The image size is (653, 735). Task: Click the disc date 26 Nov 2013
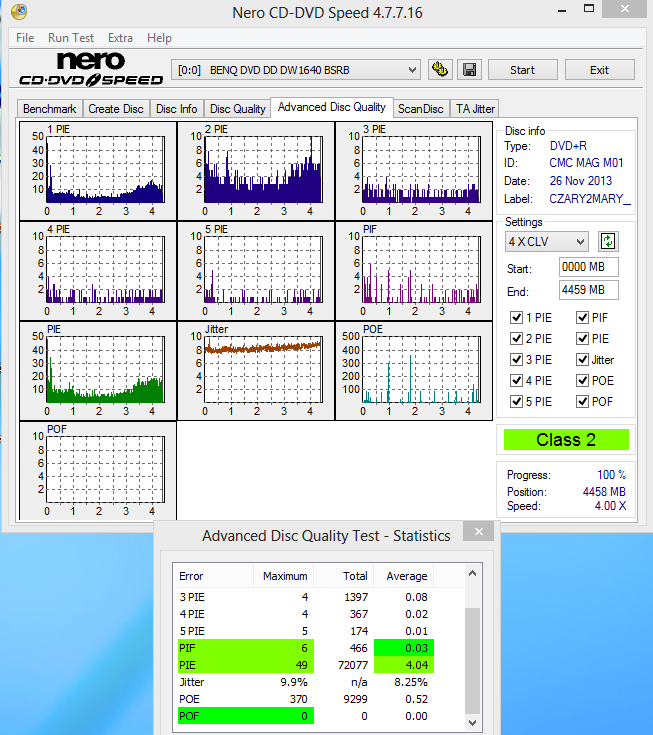tap(581, 180)
